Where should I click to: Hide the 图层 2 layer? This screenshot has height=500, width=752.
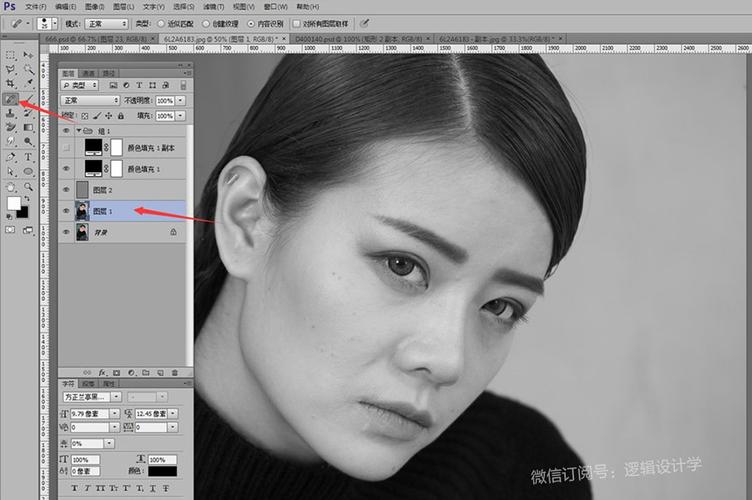tap(66, 190)
